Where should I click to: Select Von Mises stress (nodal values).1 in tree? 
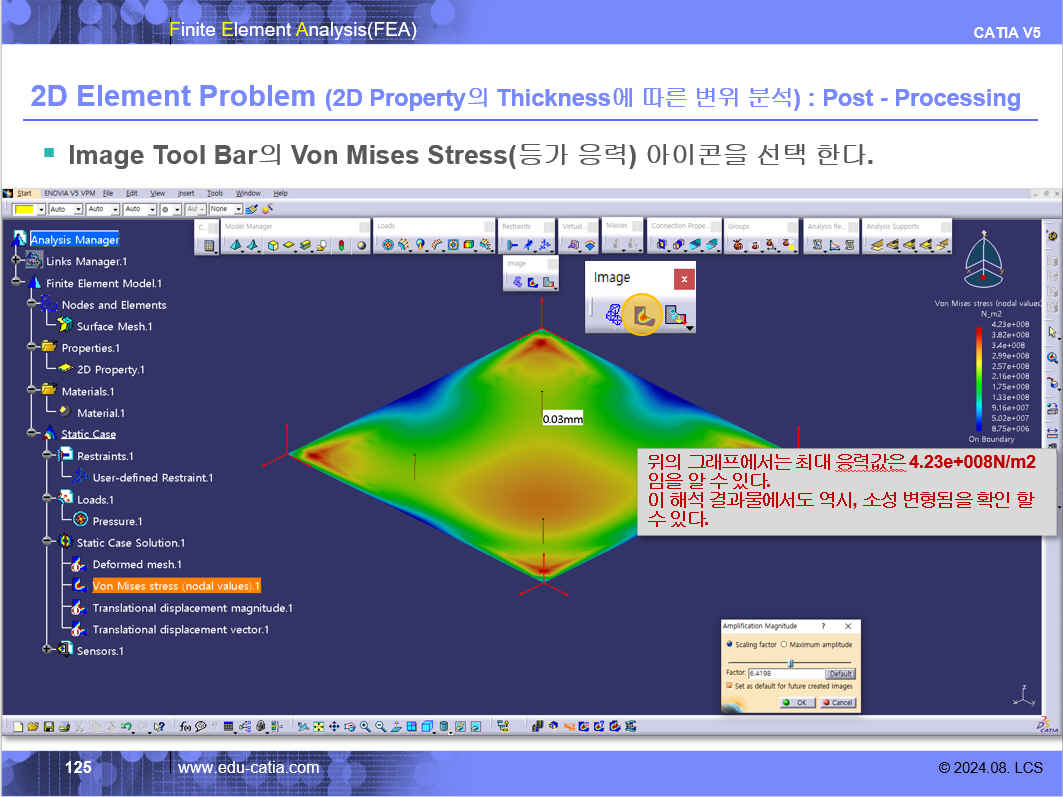[x=175, y=586]
